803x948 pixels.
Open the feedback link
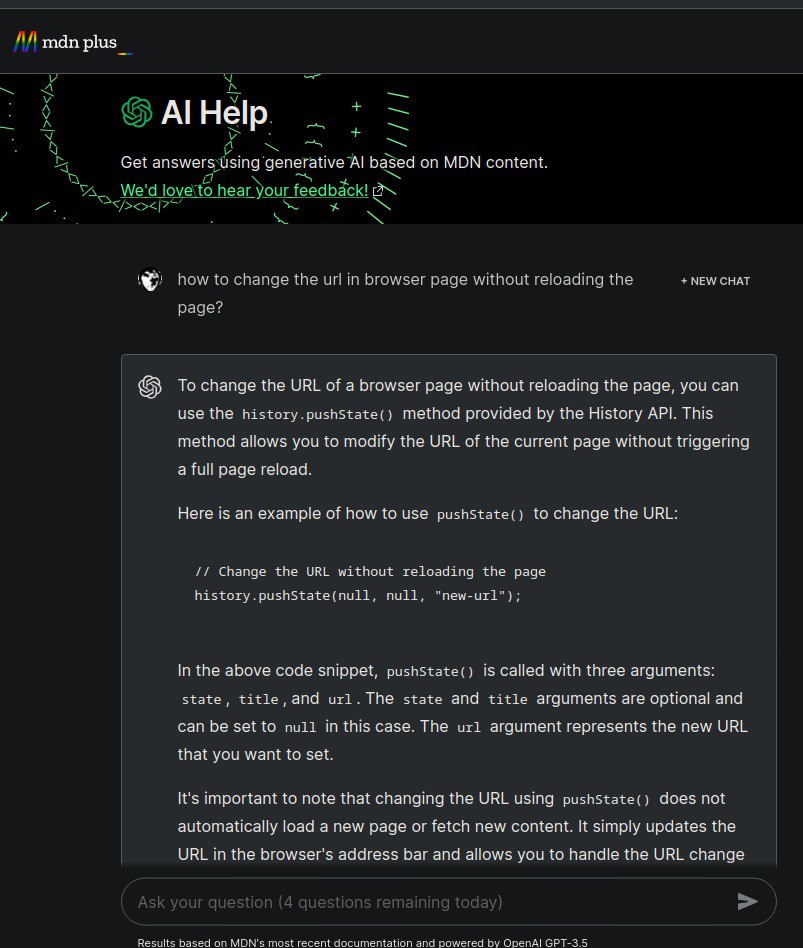[x=244, y=190]
